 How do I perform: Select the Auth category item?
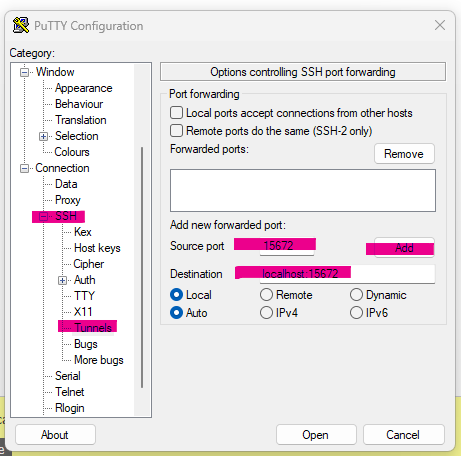tap(85, 280)
